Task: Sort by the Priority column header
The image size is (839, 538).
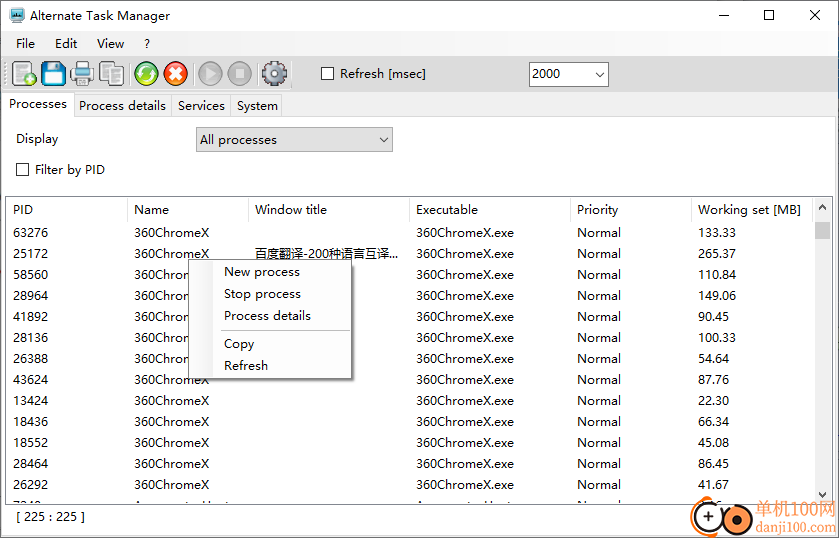Action: (631, 210)
